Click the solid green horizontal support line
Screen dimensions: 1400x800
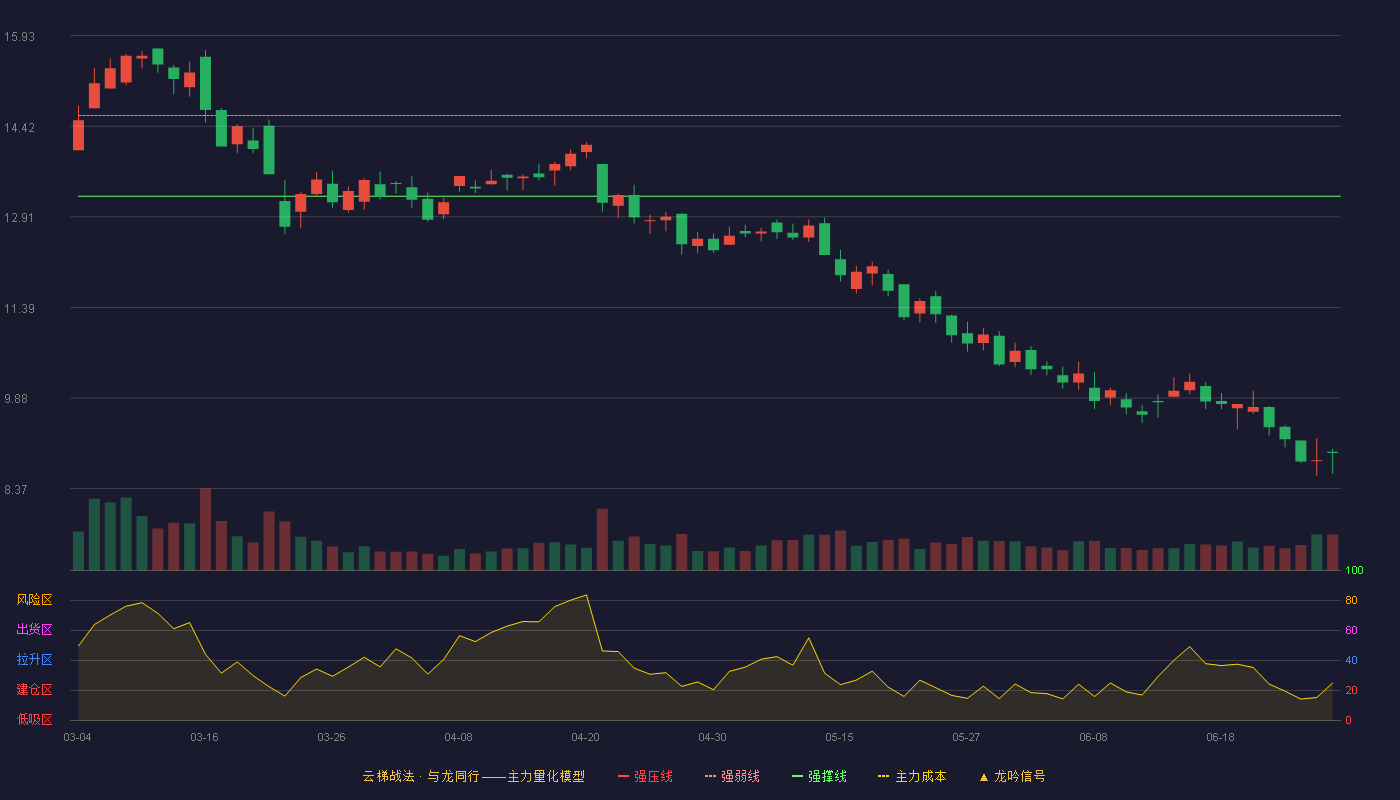pos(709,196)
